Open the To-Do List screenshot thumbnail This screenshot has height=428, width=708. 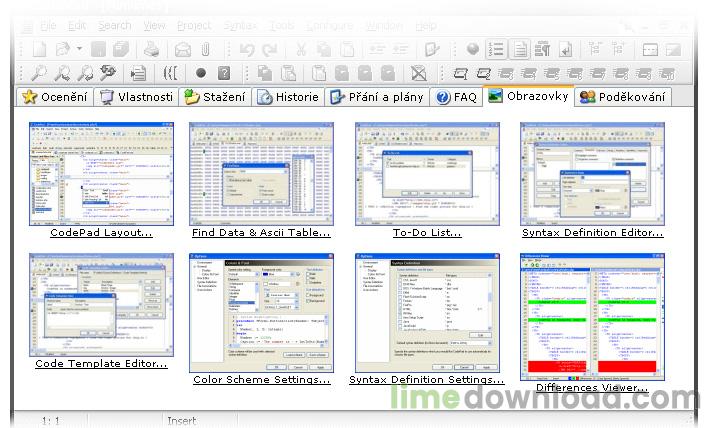(x=426, y=172)
